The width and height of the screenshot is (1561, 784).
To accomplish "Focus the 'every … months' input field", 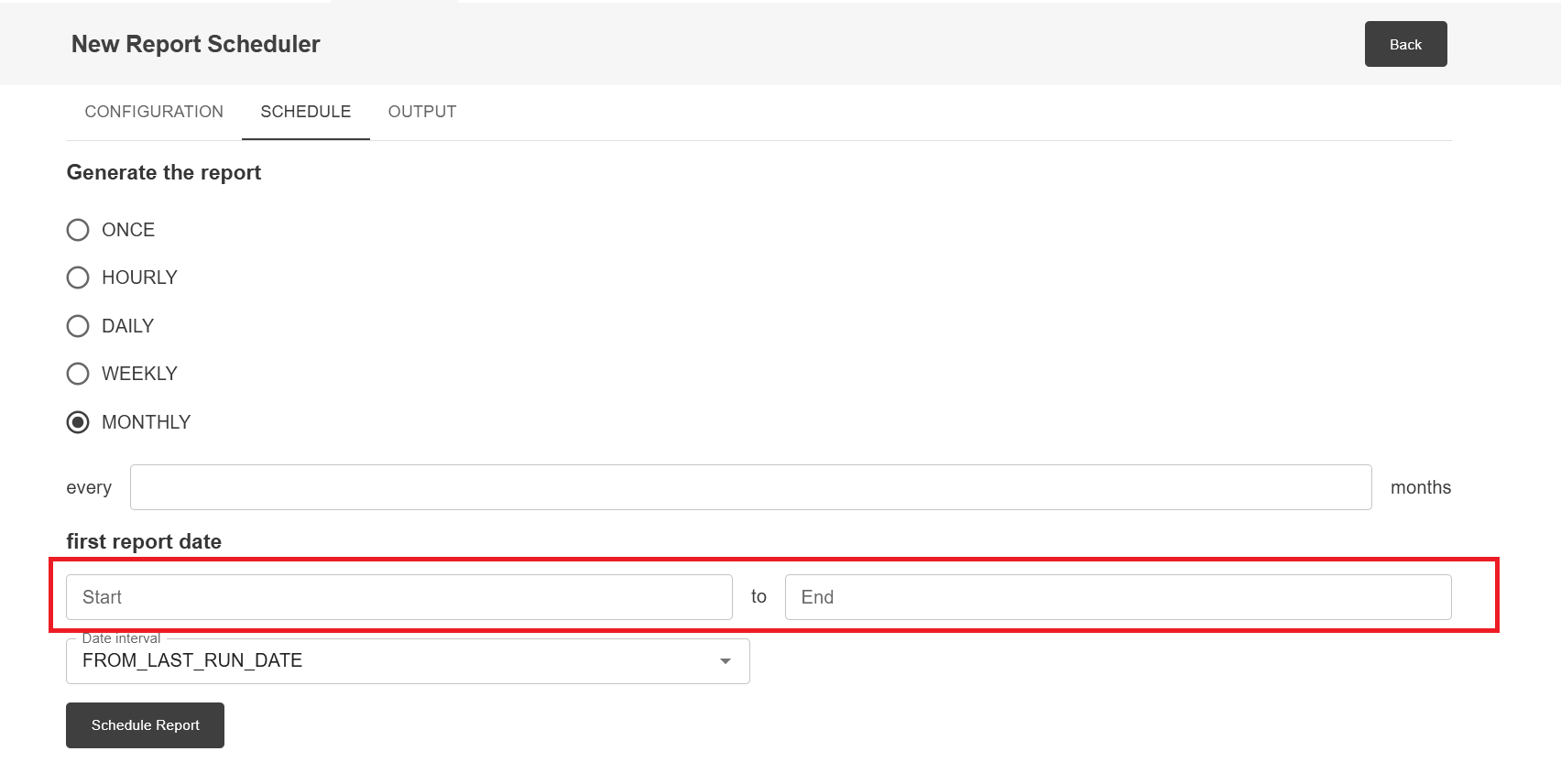I will [750, 487].
